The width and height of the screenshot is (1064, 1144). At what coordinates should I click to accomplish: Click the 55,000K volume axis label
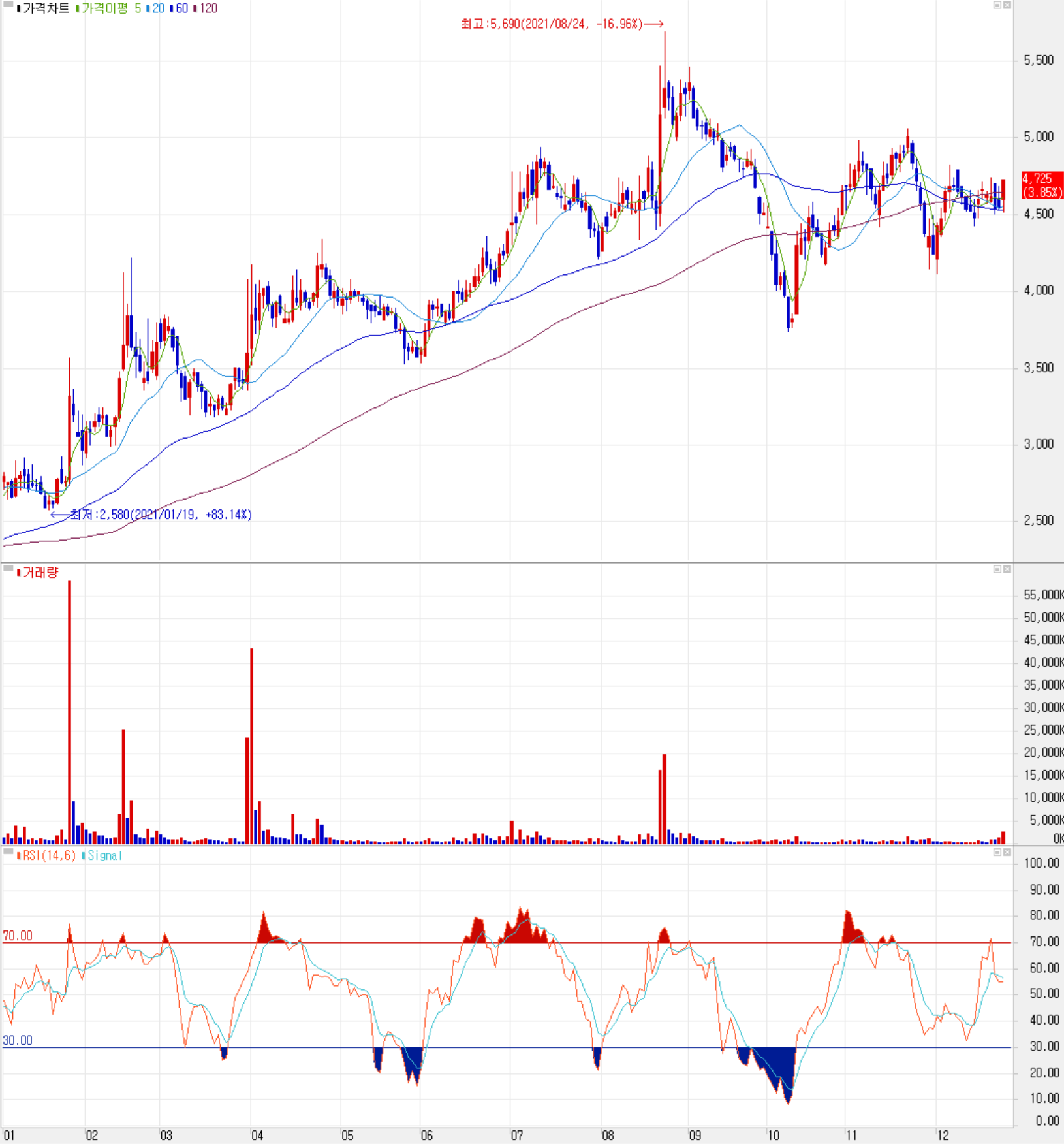tap(1043, 595)
